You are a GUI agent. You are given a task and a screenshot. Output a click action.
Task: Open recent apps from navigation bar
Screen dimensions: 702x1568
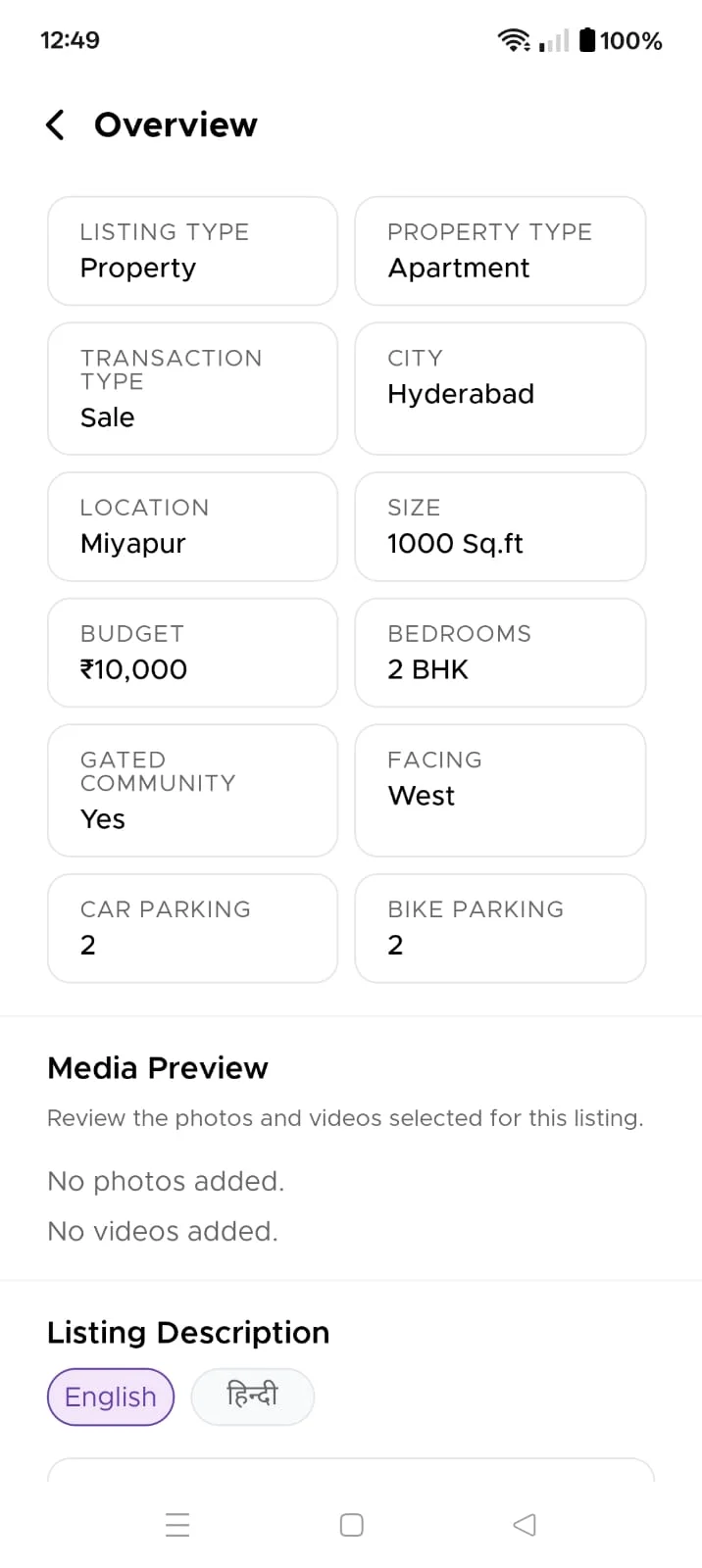(177, 1525)
